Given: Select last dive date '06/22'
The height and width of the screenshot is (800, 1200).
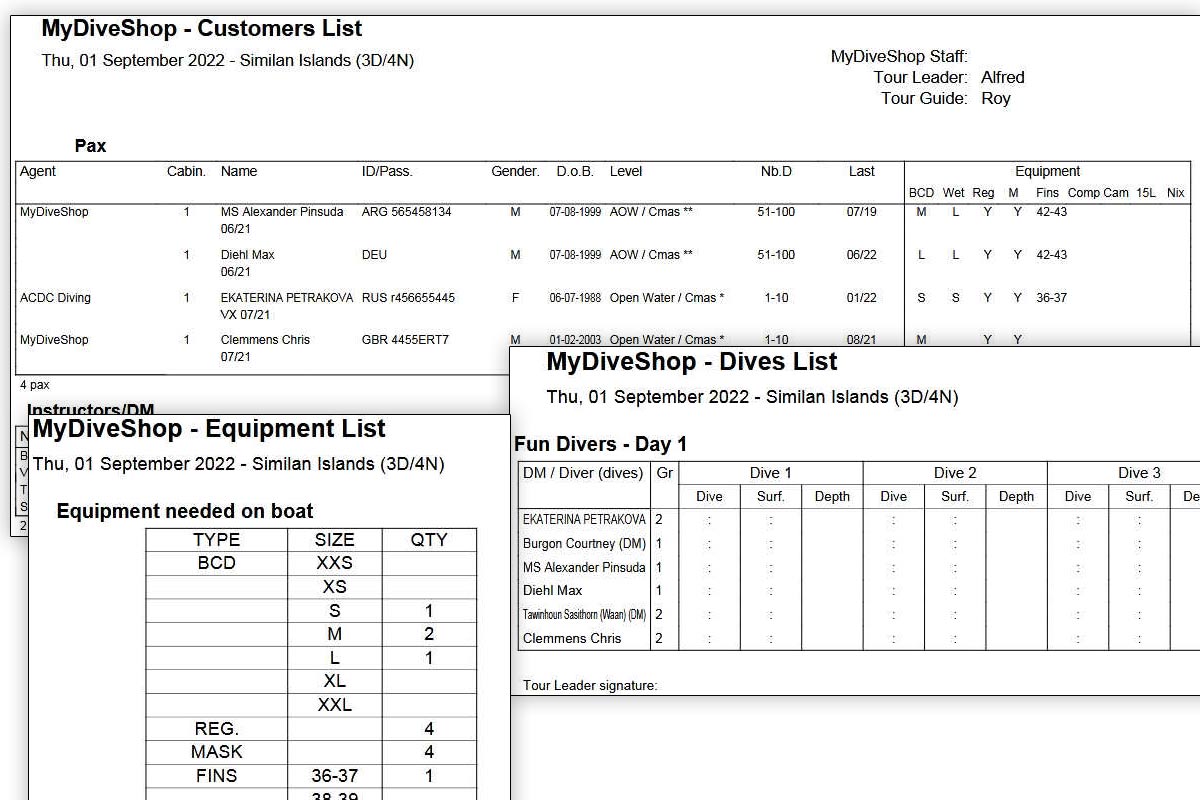Looking at the screenshot, I should [x=862, y=255].
